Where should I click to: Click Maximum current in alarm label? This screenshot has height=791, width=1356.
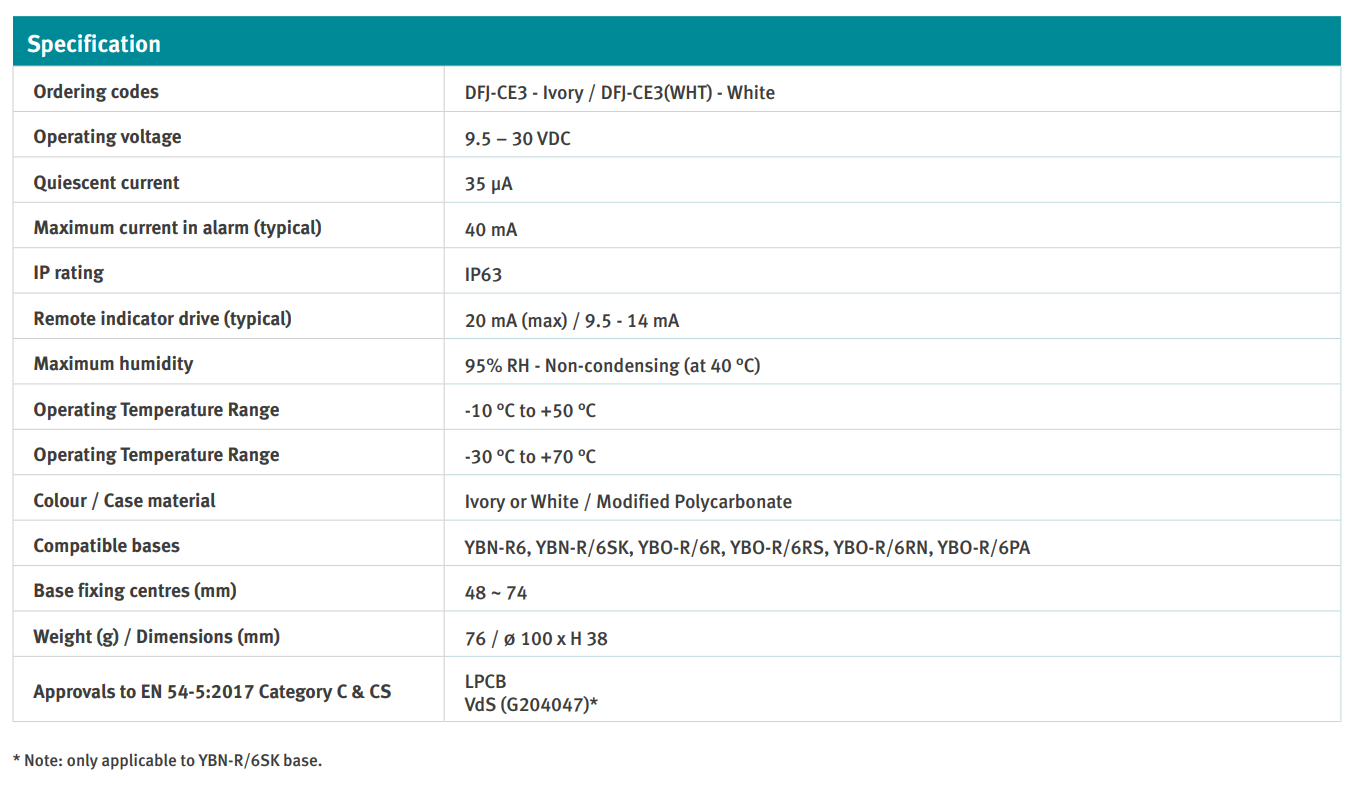pyautogui.click(x=177, y=228)
